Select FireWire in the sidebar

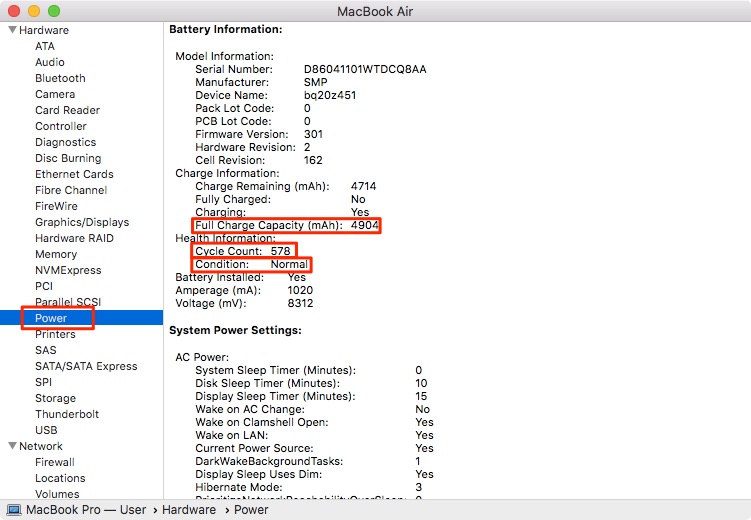click(56, 206)
